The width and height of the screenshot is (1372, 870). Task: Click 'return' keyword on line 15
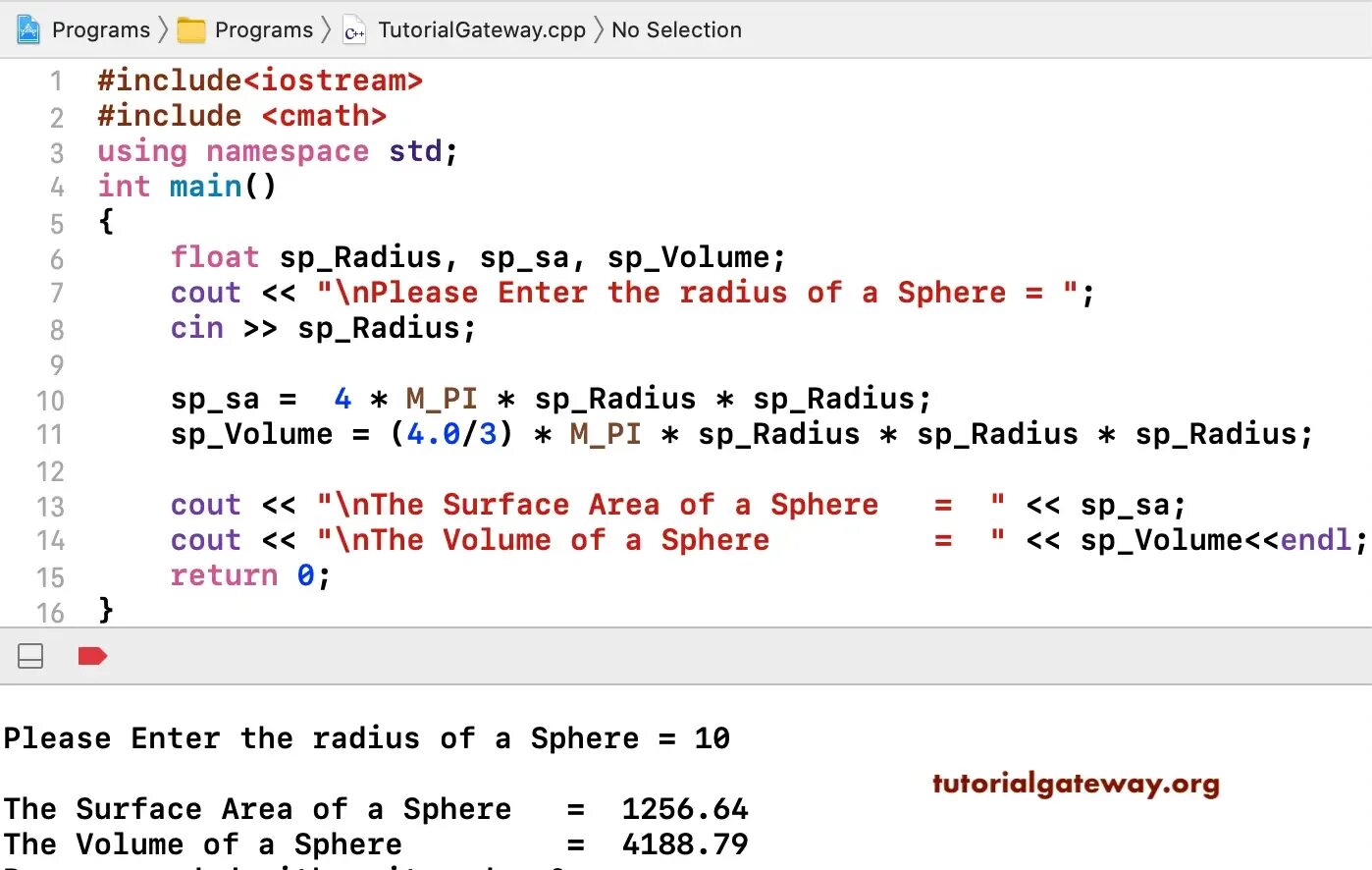click(224, 575)
